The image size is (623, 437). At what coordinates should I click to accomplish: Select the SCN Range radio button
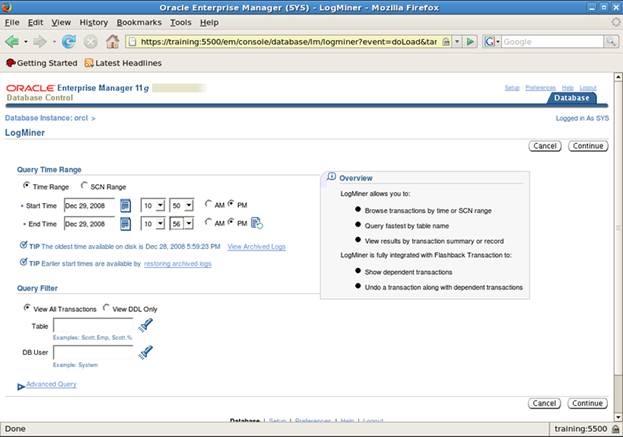click(84, 185)
